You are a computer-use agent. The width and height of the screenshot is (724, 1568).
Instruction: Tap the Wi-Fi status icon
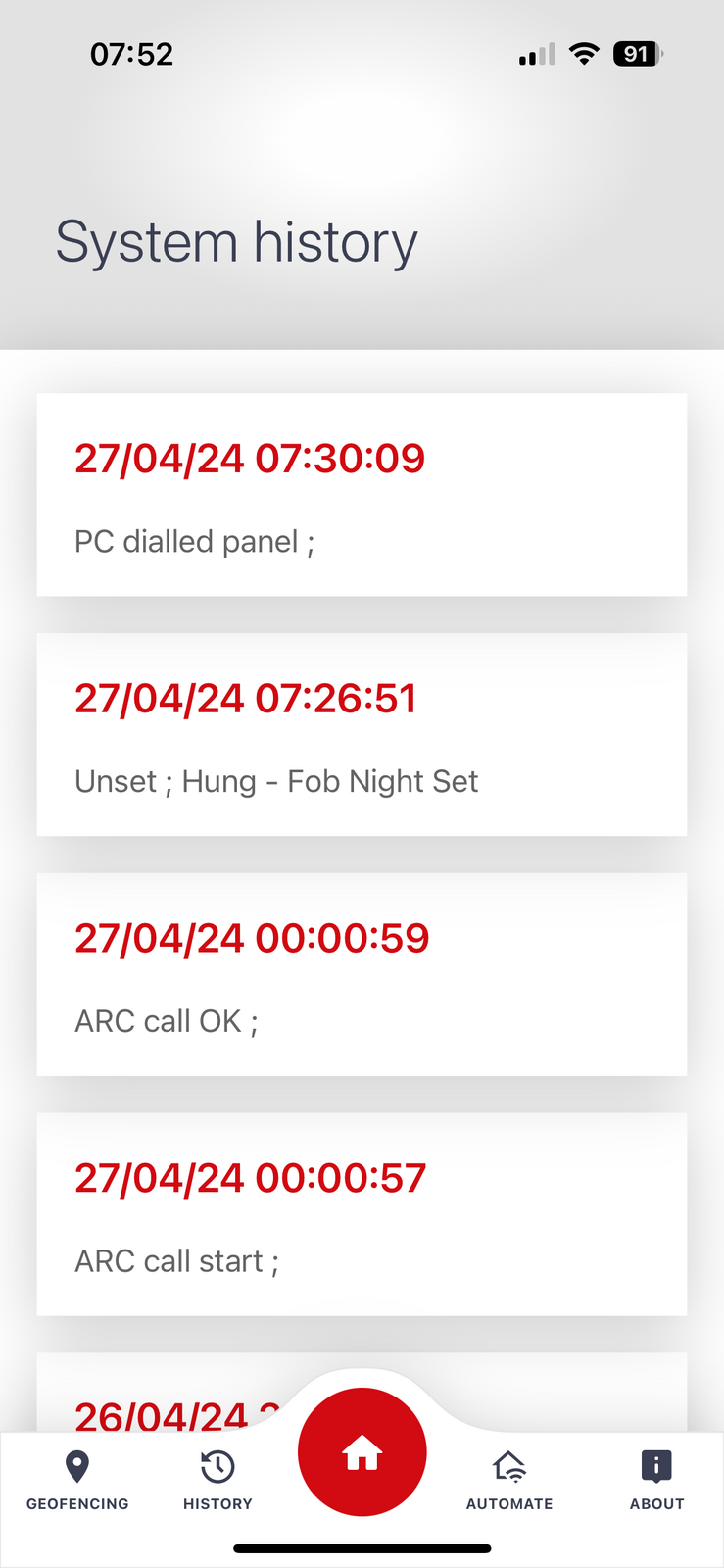pos(584,54)
